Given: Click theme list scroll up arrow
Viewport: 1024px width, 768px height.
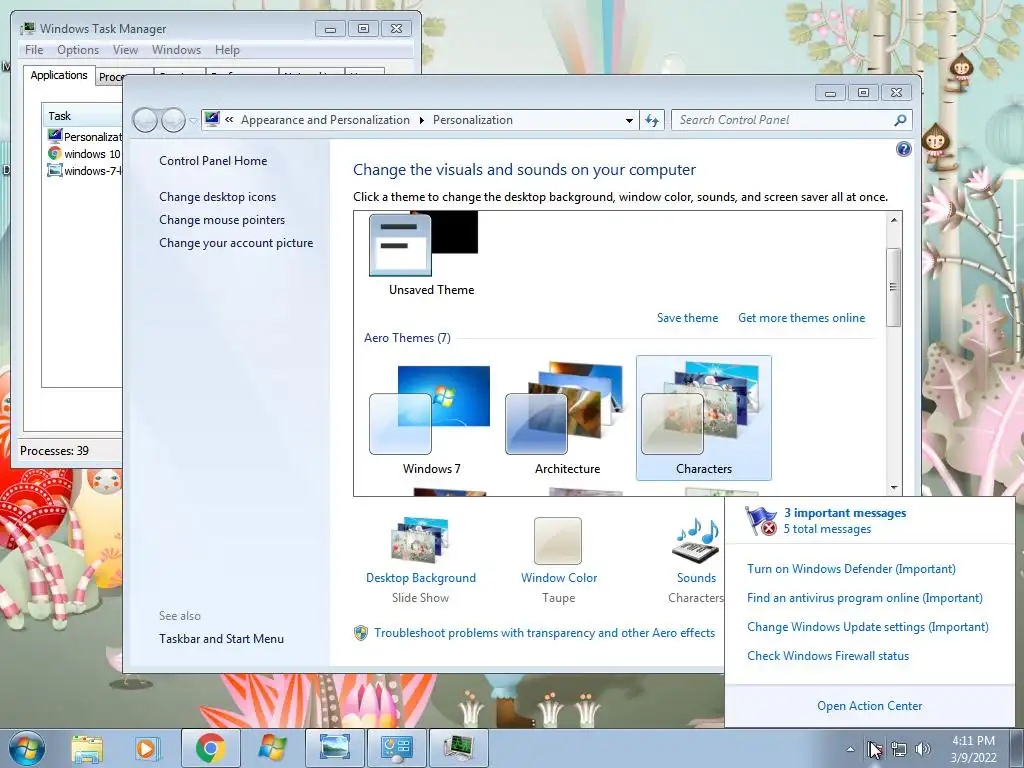Looking at the screenshot, I should pos(893,220).
